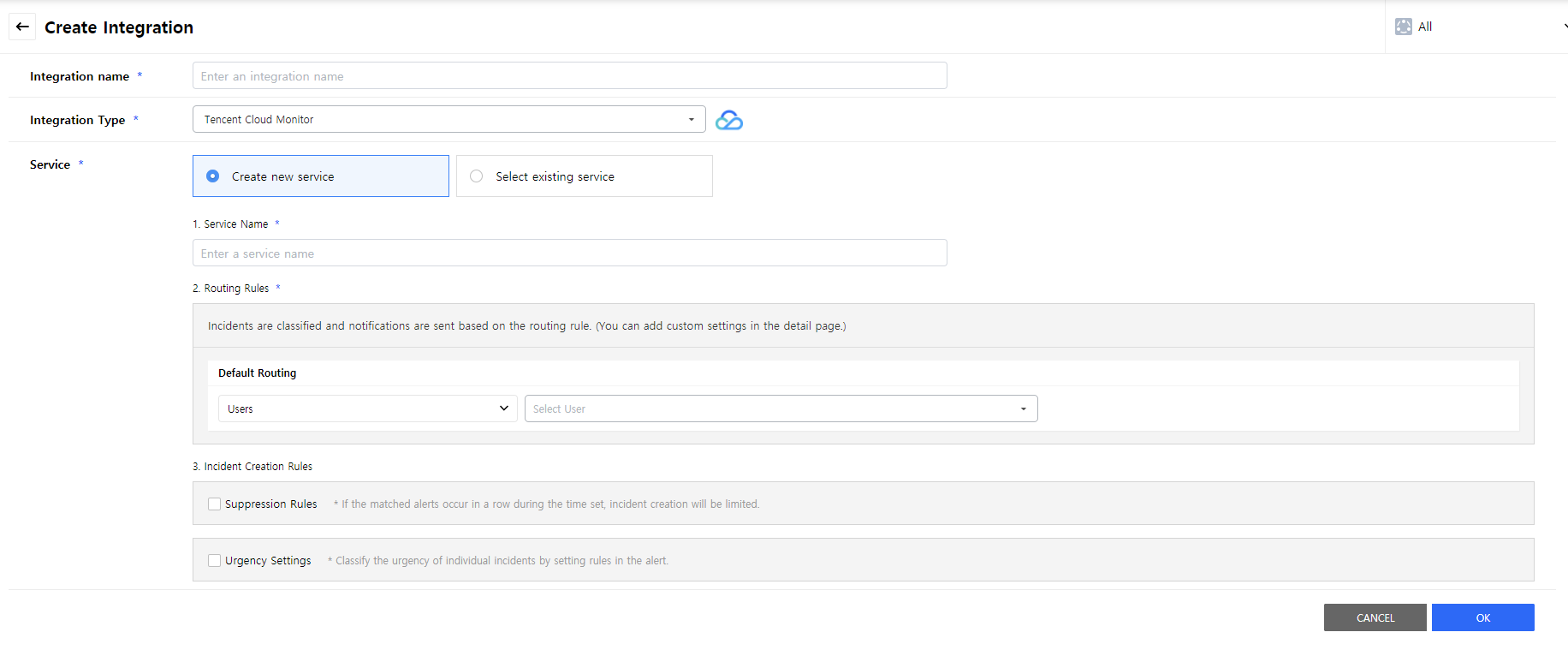The image size is (1568, 656).
Task: Click the Tencent Cloud logo icon
Action: 728,120
